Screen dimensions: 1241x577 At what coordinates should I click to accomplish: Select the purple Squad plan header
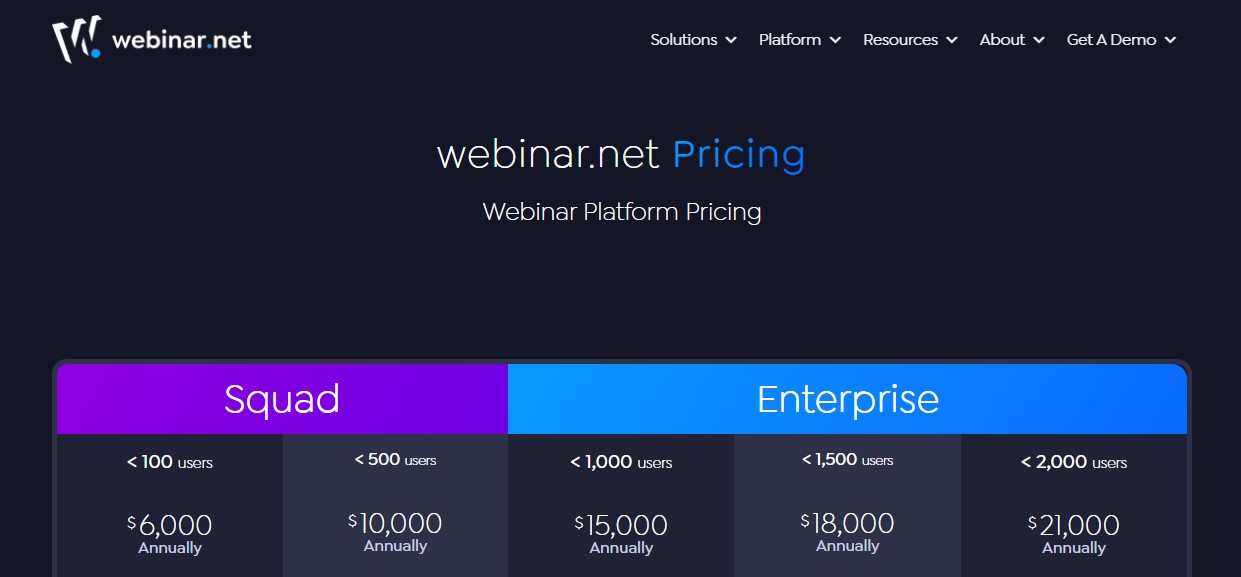[x=282, y=399]
